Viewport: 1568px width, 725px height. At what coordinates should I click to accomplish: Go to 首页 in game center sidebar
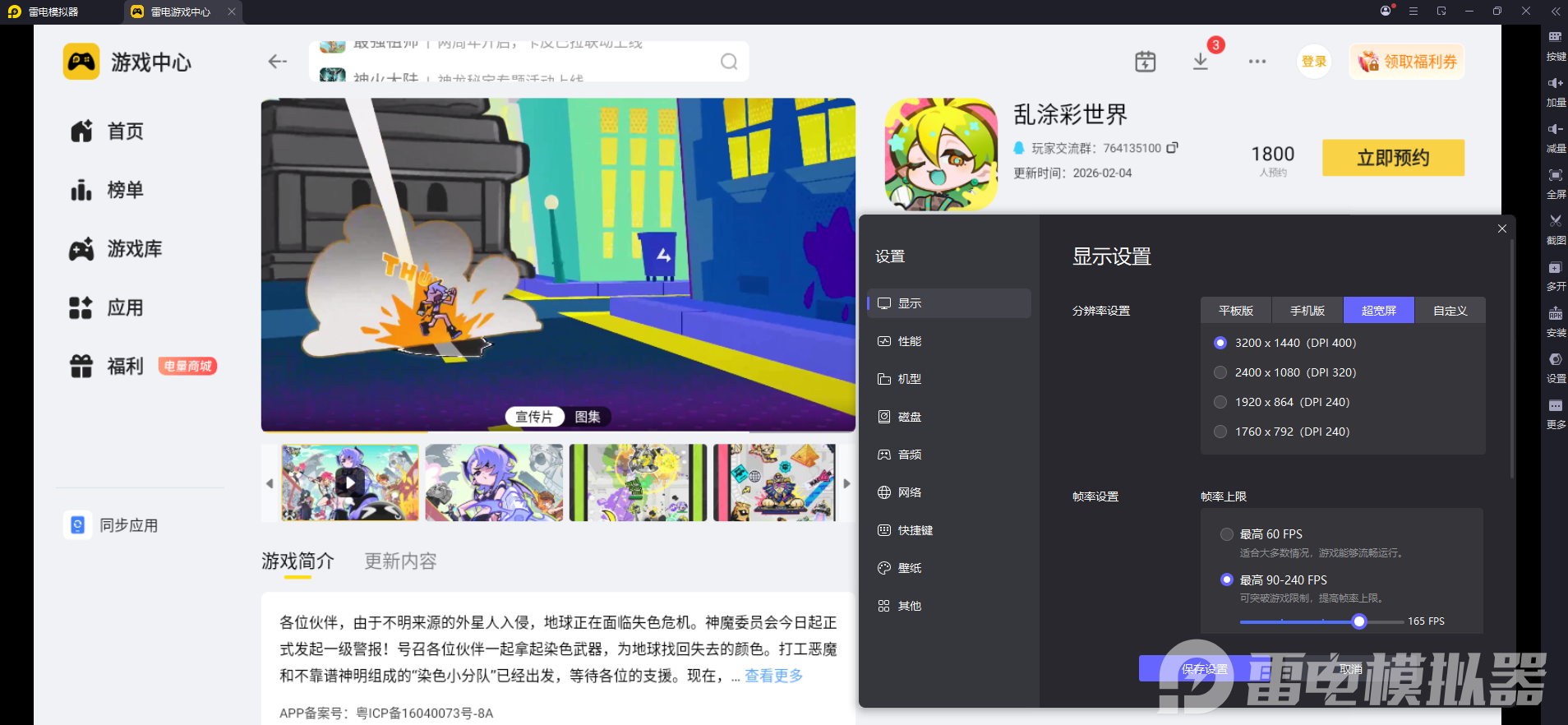point(107,132)
